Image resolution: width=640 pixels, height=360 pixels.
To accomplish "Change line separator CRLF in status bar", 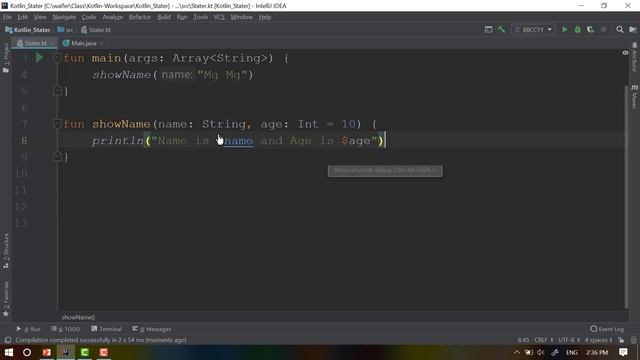I will point(543,340).
